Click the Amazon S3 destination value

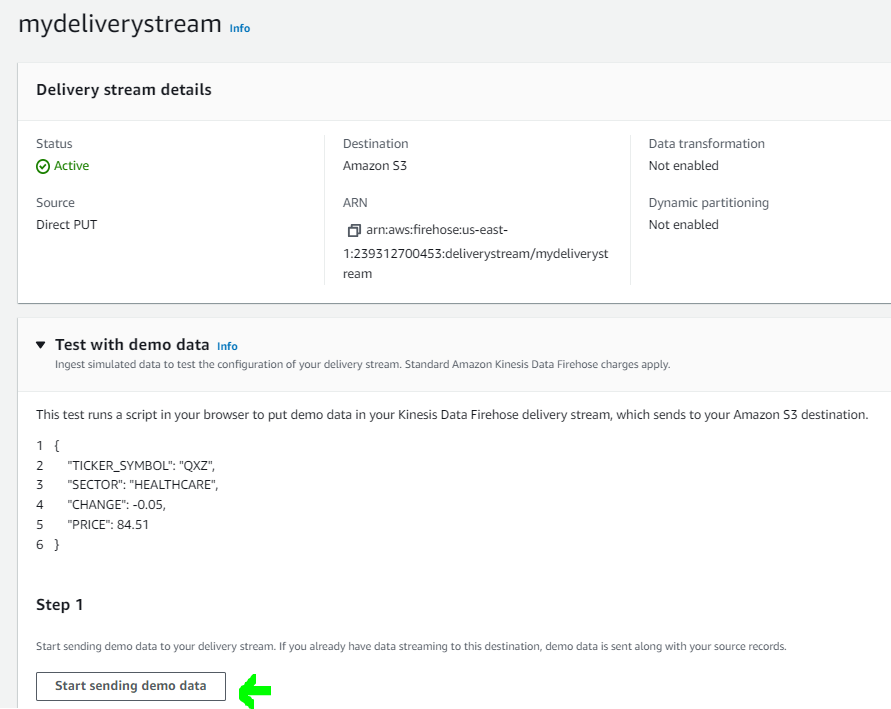pyautogui.click(x=374, y=166)
